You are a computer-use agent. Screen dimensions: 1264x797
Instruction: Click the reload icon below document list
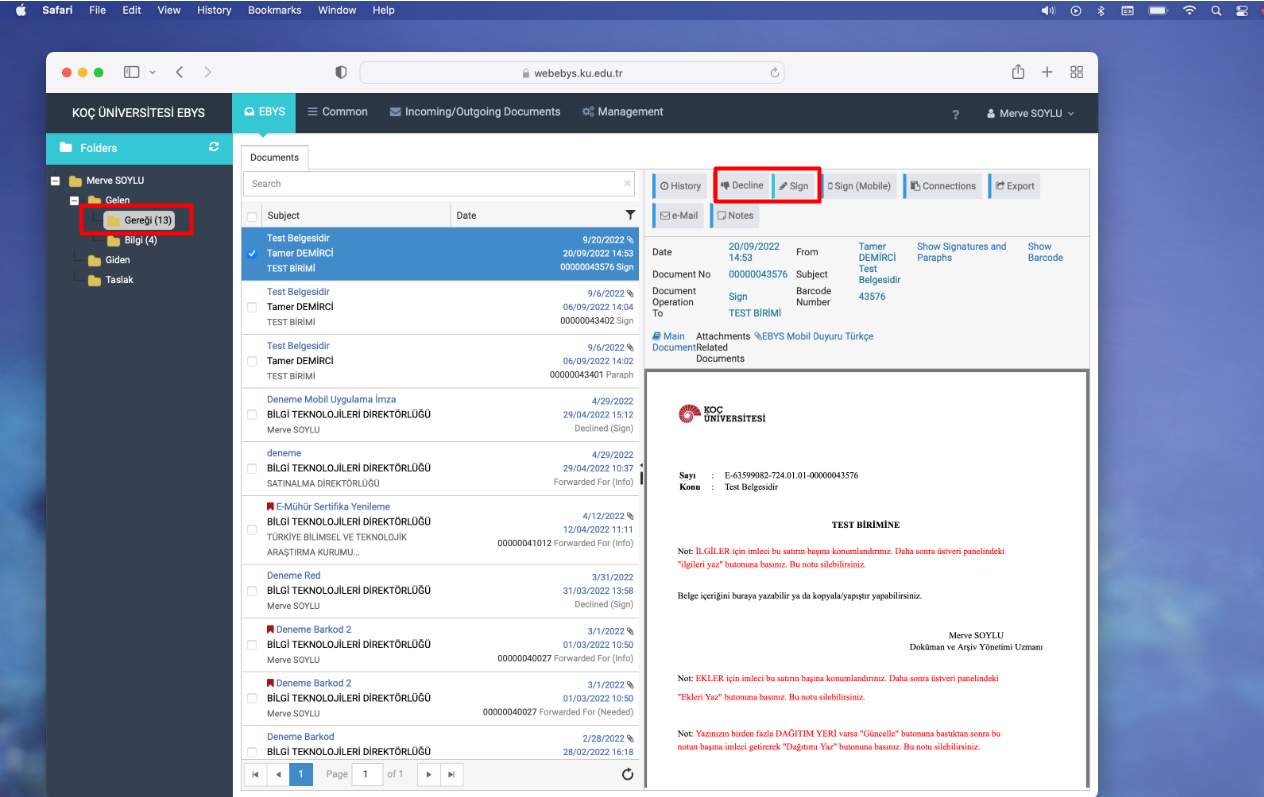click(x=627, y=774)
